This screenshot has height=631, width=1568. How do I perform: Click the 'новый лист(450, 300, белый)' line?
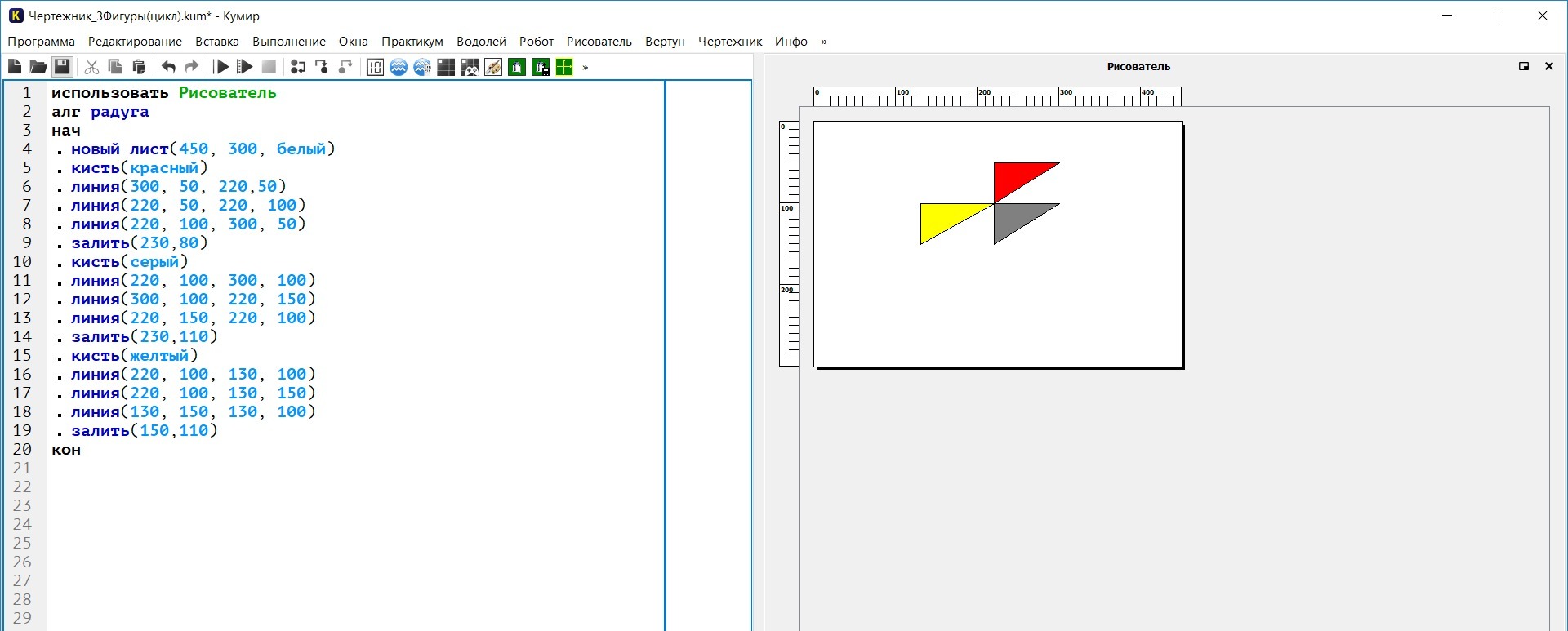coord(203,149)
